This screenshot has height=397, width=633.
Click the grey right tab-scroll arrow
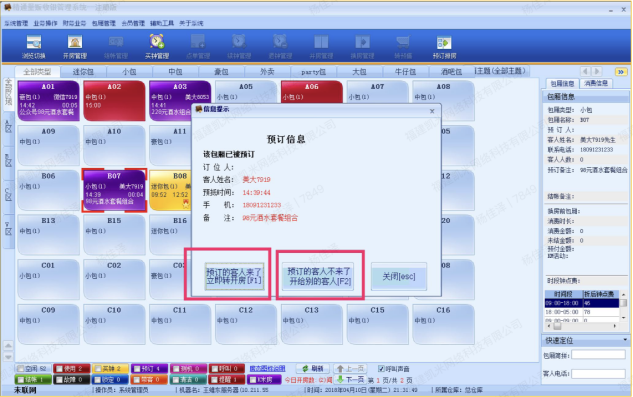tap(597, 71)
